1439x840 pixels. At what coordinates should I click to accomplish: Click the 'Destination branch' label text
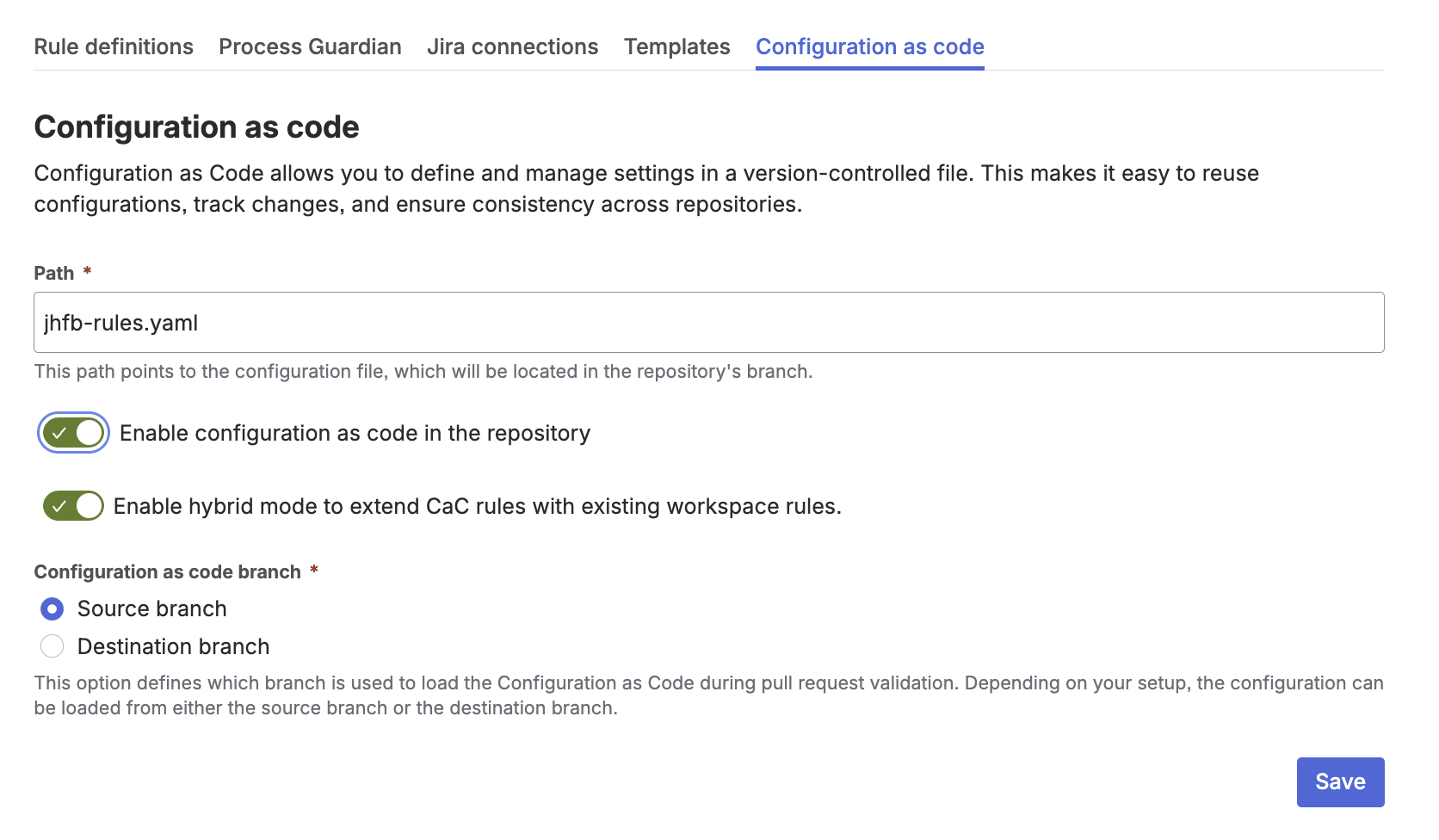click(x=174, y=646)
